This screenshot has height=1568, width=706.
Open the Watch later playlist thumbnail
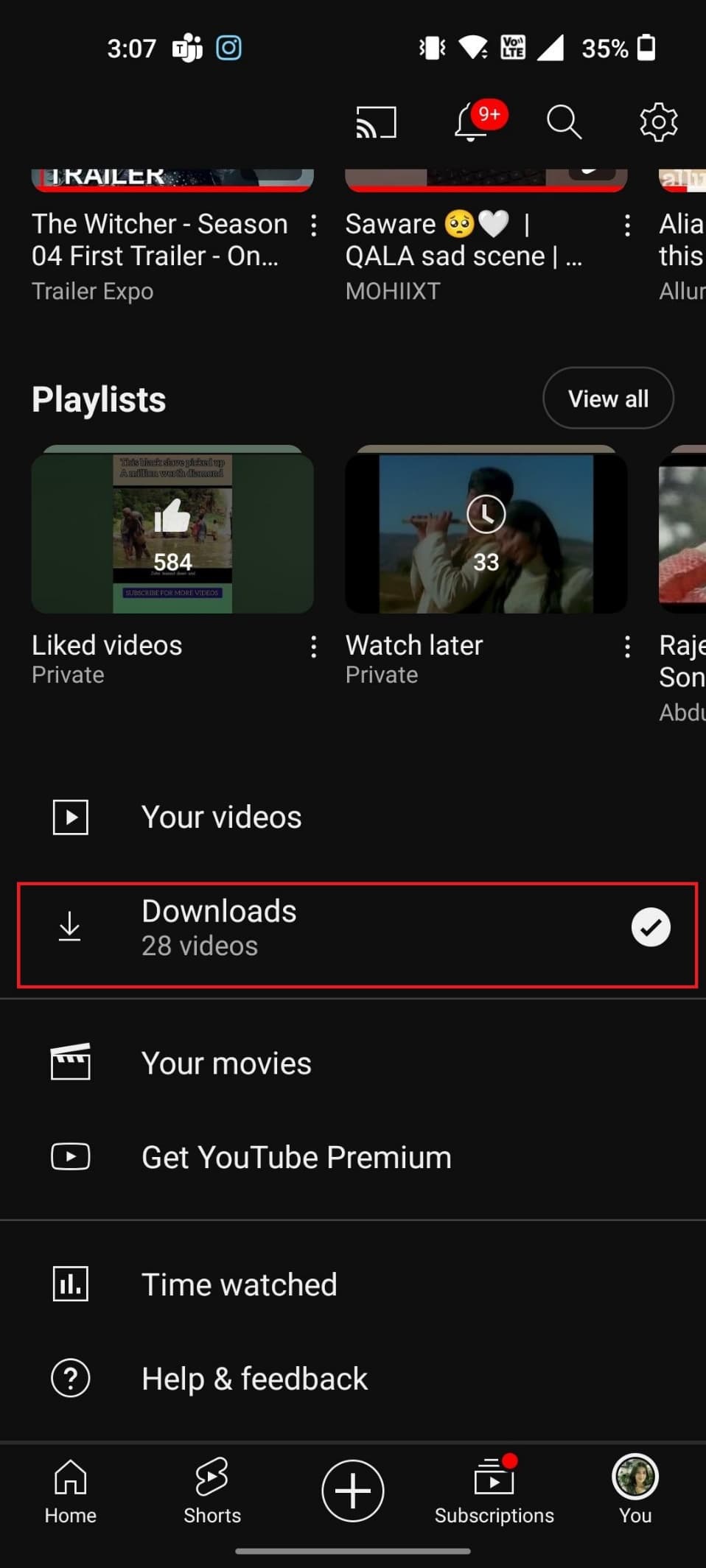[486, 530]
